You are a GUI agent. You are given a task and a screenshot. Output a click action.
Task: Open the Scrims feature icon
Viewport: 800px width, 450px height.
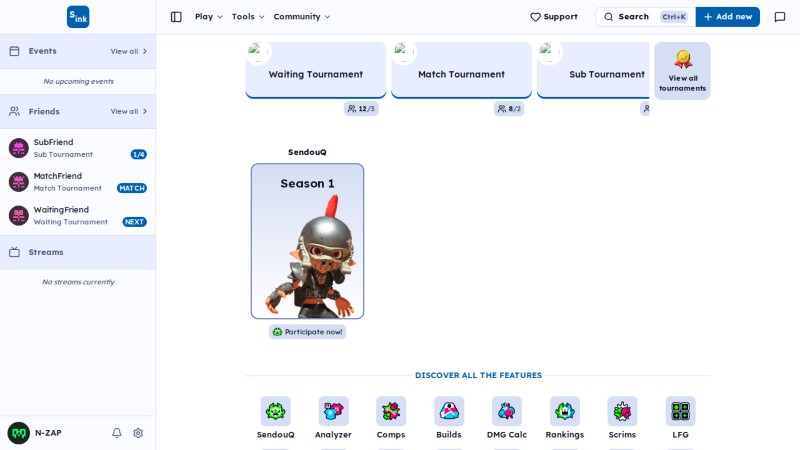[x=622, y=411]
